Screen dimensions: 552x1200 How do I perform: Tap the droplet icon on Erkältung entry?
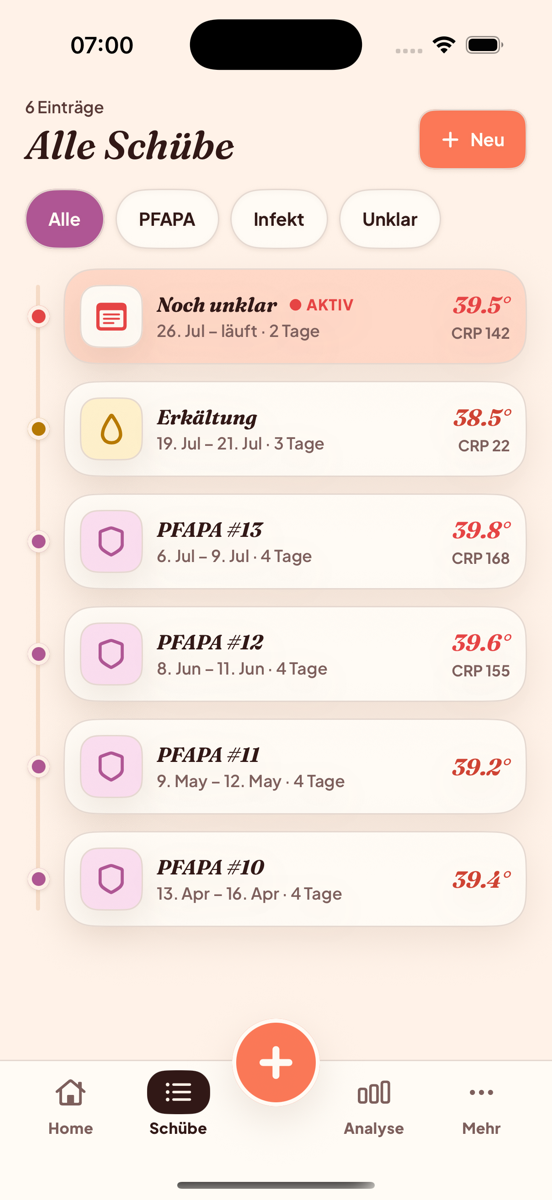coord(111,429)
